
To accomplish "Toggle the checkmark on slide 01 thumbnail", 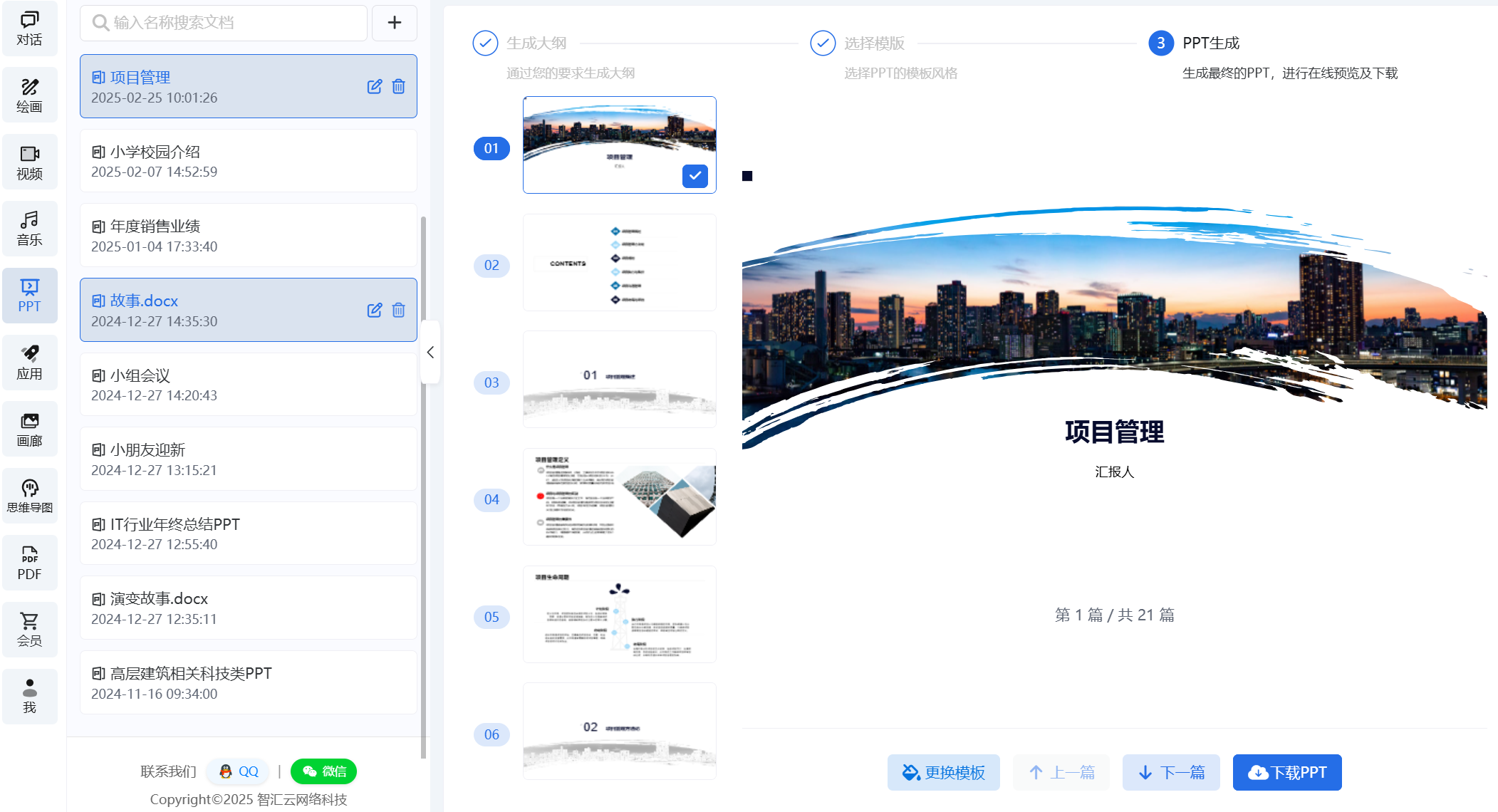I will [695, 175].
